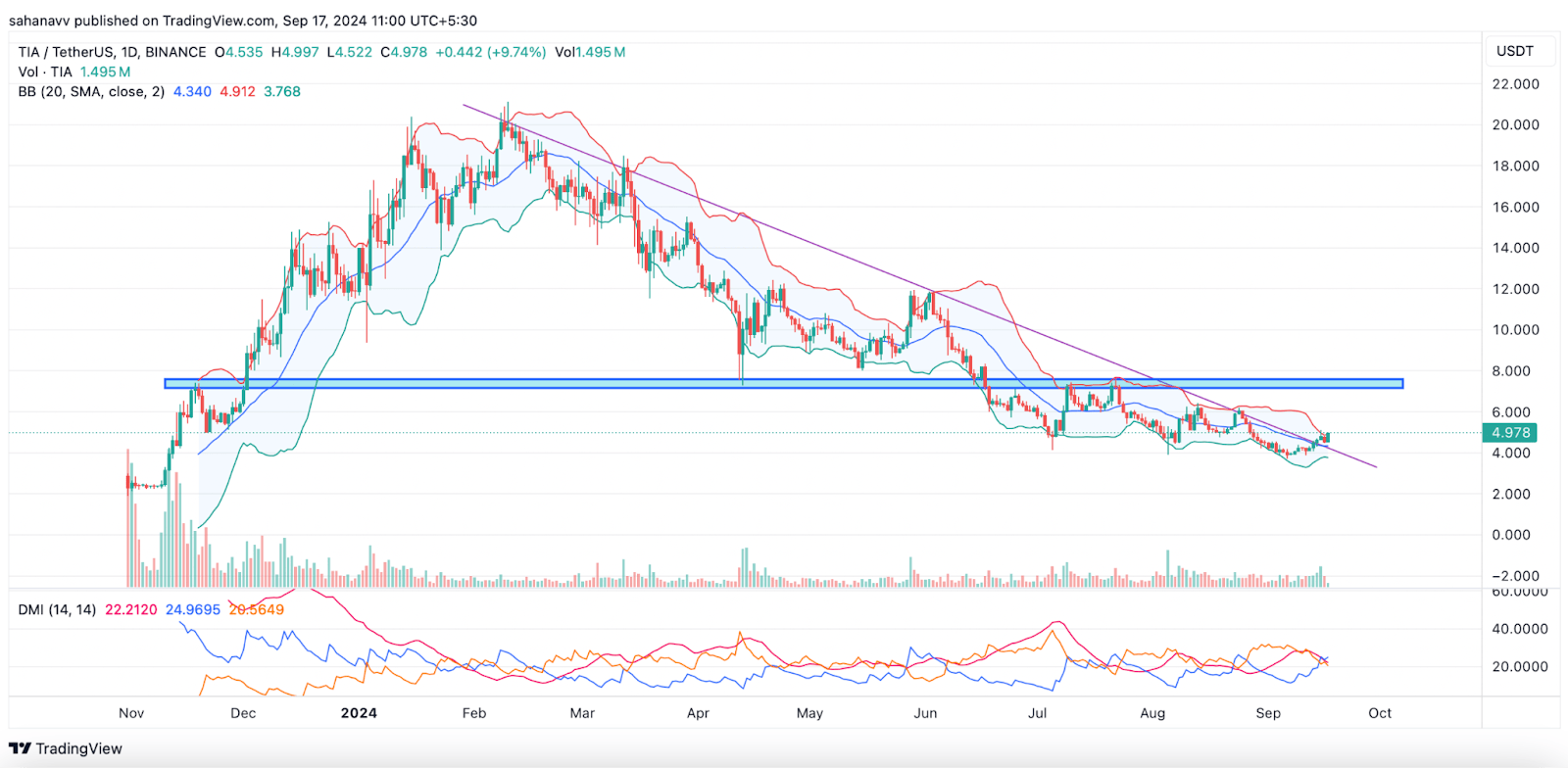
Task: Click the 2.000 price scale label
Action: point(1511,494)
